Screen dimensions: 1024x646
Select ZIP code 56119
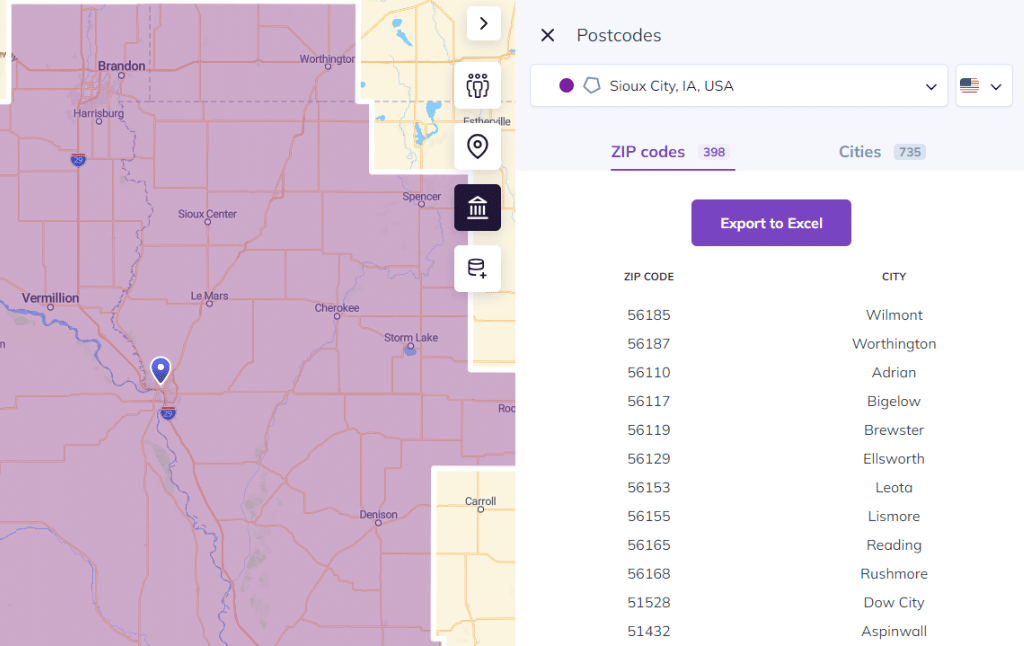648,430
